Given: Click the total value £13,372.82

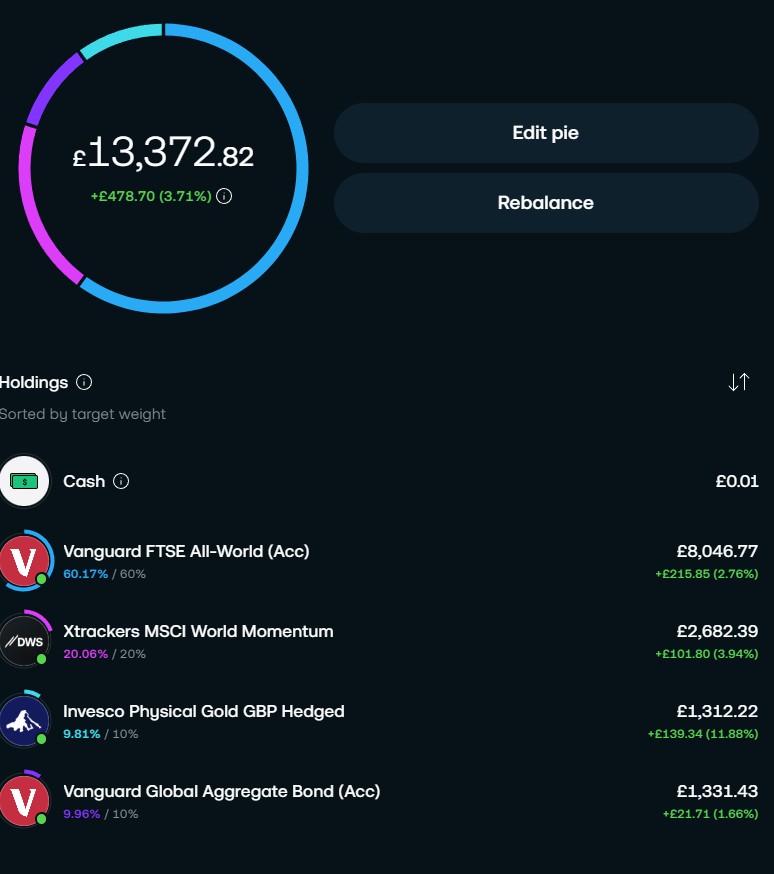Looking at the screenshot, I should coord(163,152).
